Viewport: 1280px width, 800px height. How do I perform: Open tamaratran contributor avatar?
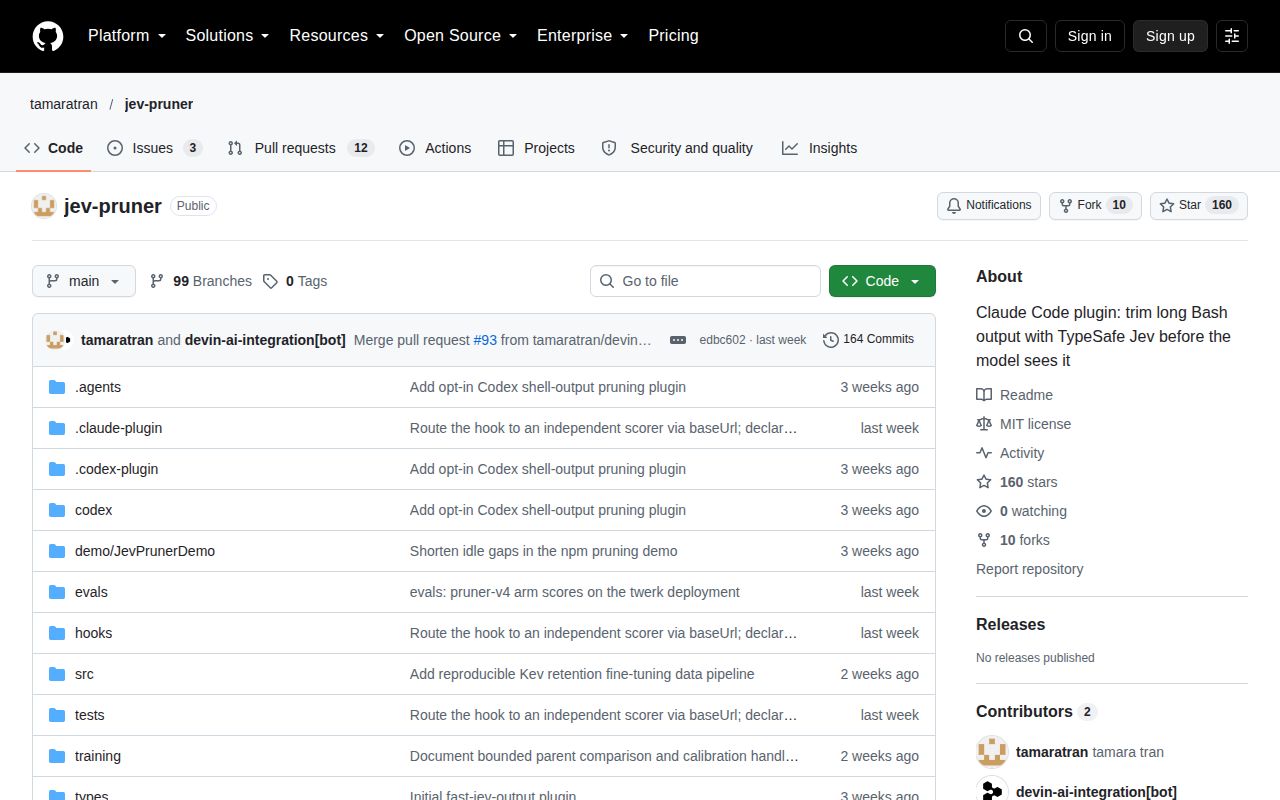(992, 752)
